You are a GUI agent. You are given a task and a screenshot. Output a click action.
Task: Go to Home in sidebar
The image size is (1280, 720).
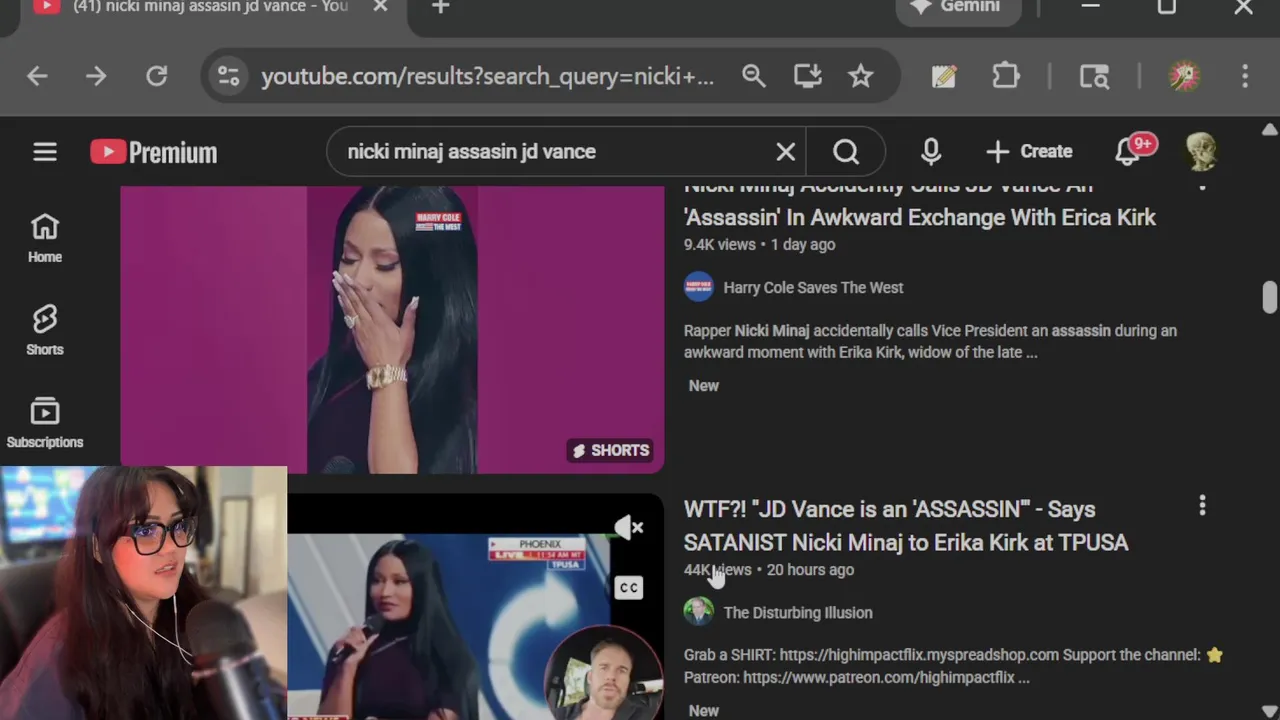coord(45,238)
